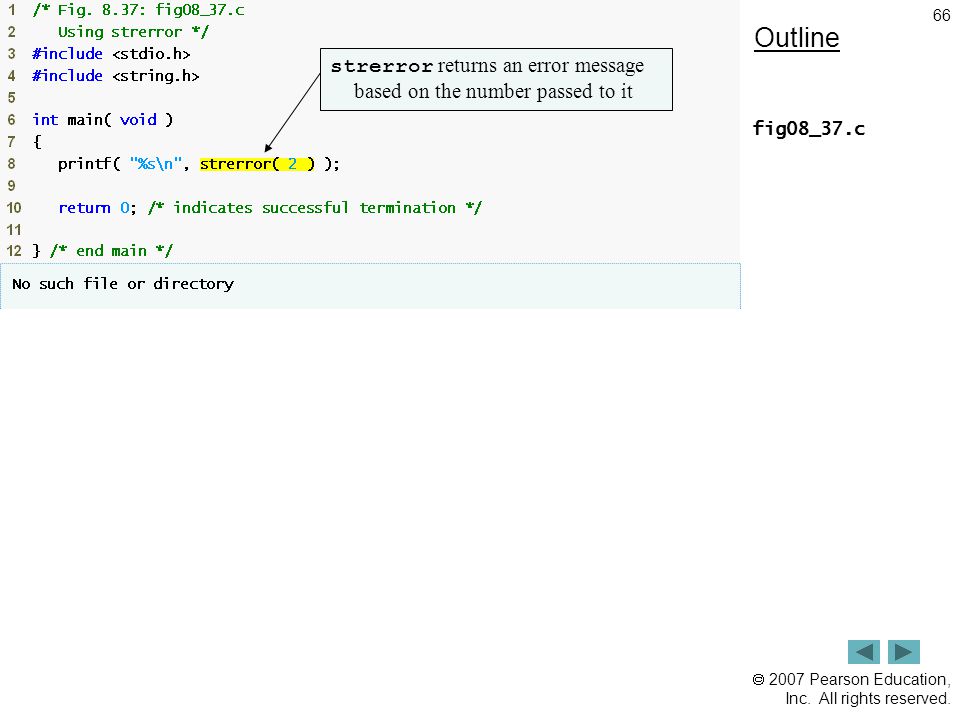This screenshot has width=960, height=720.
Task: Click the strerror callout text box
Action: [496, 80]
